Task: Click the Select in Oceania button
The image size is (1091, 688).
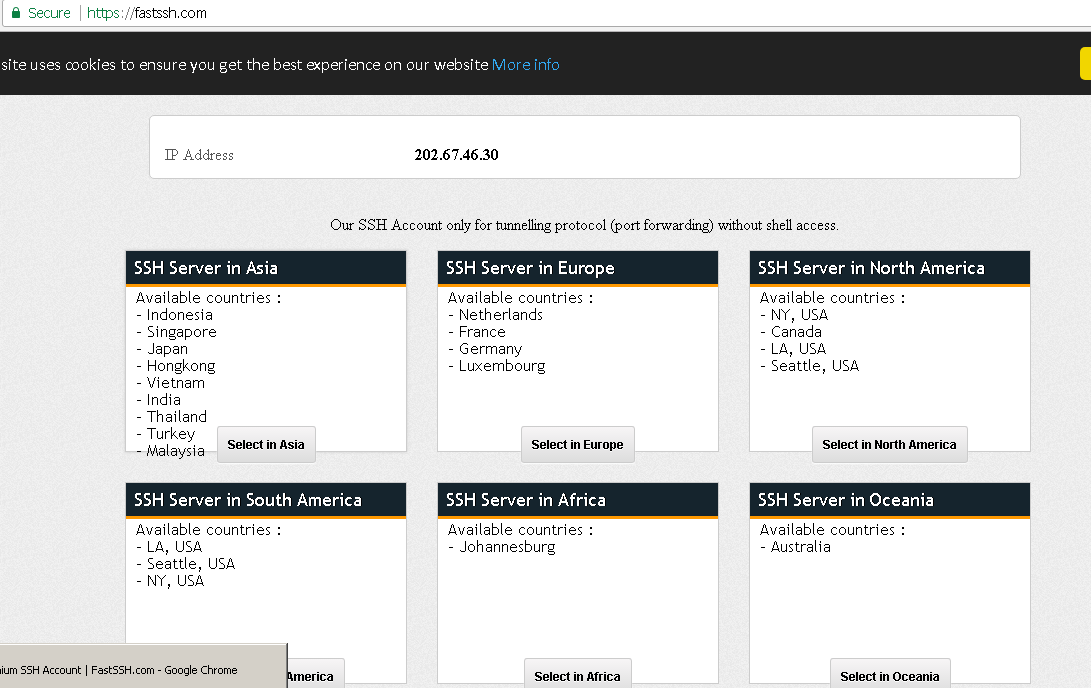Action: coord(889,676)
